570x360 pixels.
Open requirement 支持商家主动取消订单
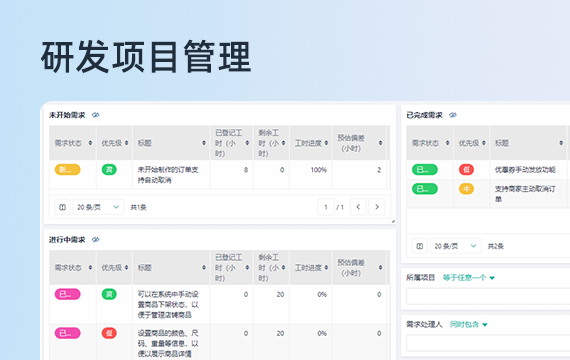click(525, 194)
